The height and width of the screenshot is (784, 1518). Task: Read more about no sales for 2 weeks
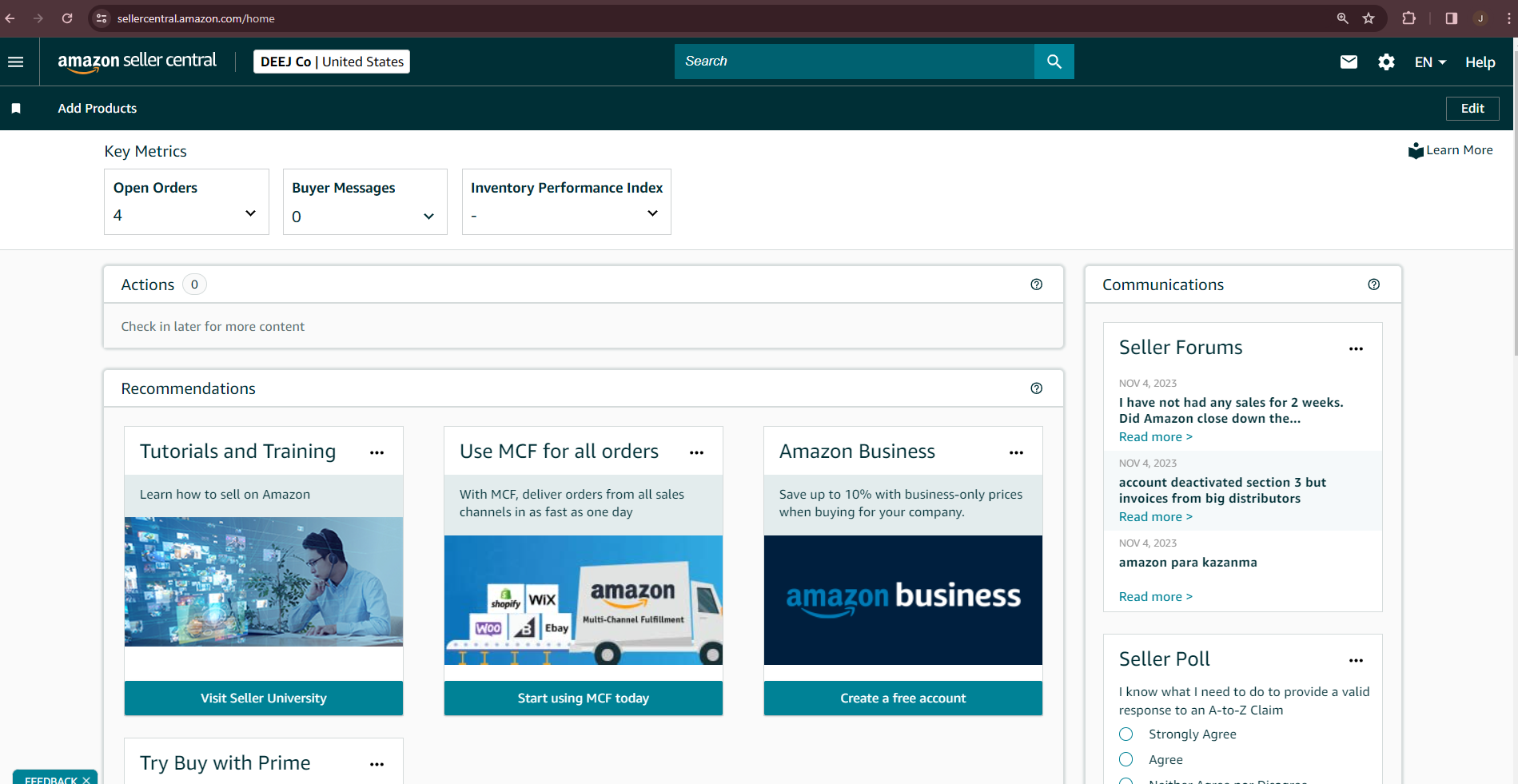pos(1156,437)
